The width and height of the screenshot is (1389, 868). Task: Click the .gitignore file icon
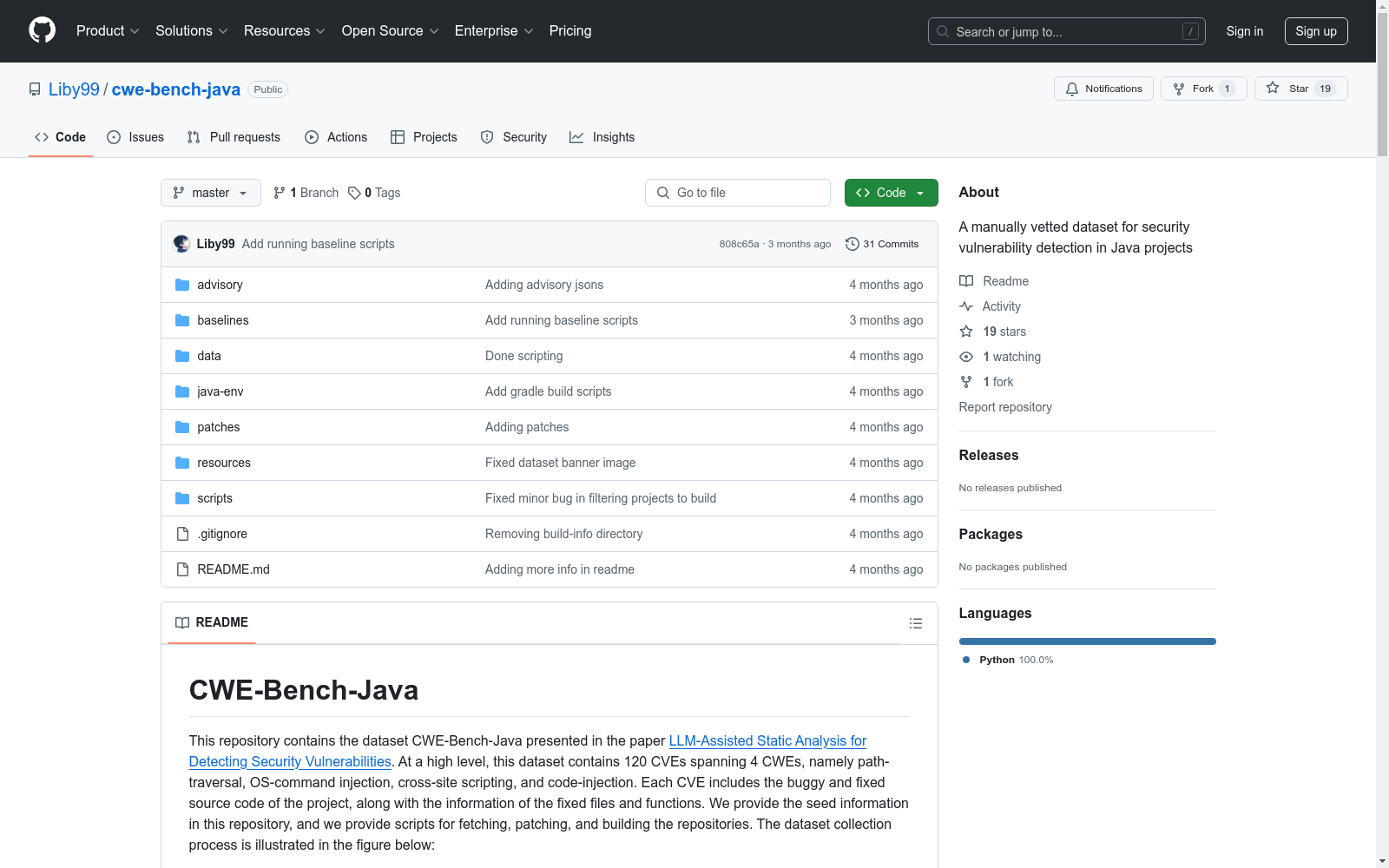point(182,534)
